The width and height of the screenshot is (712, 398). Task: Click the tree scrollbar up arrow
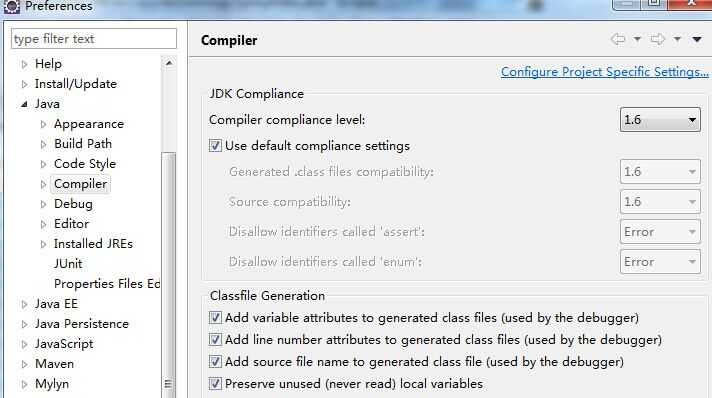[x=169, y=63]
